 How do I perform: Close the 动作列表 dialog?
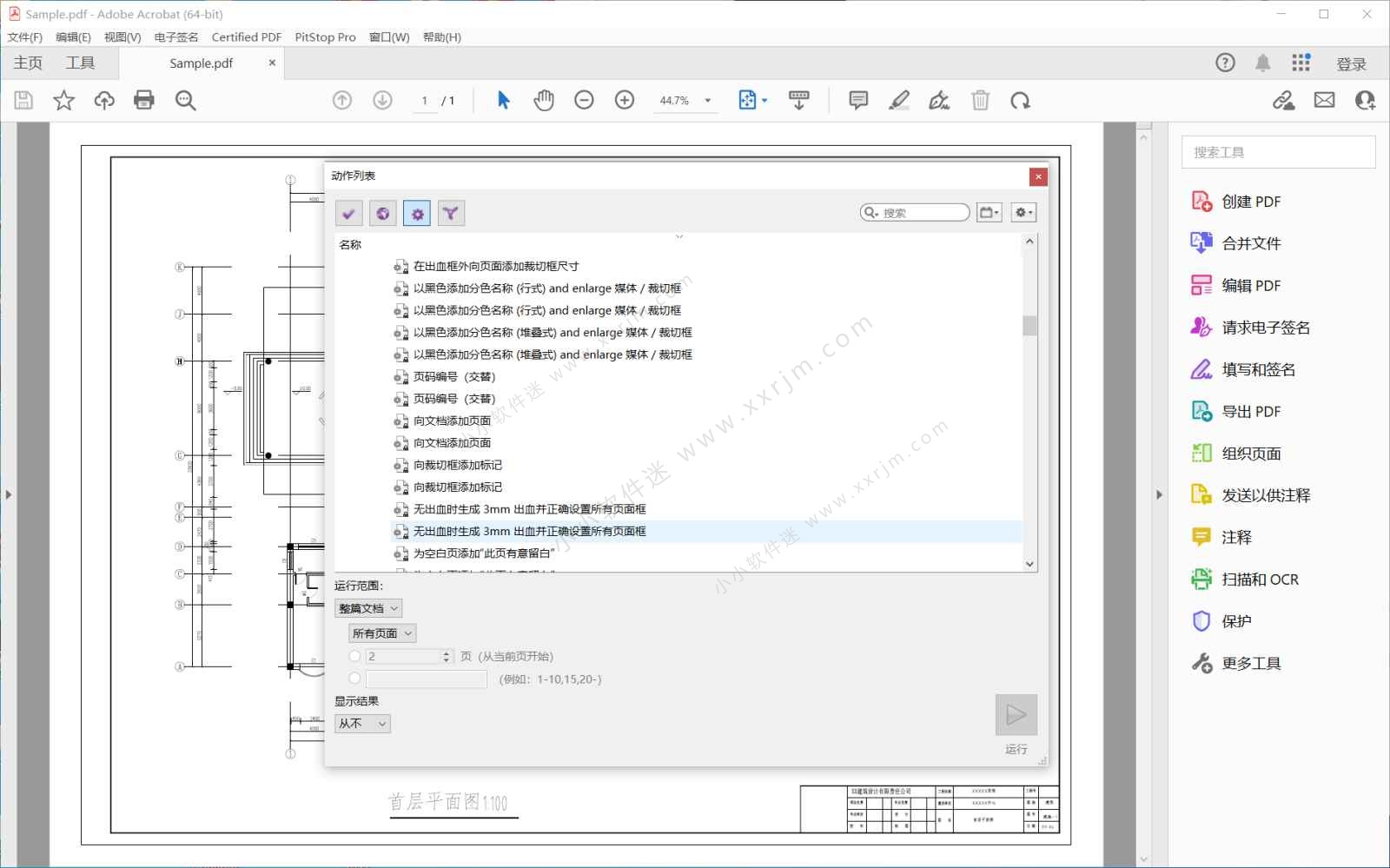tap(1037, 176)
